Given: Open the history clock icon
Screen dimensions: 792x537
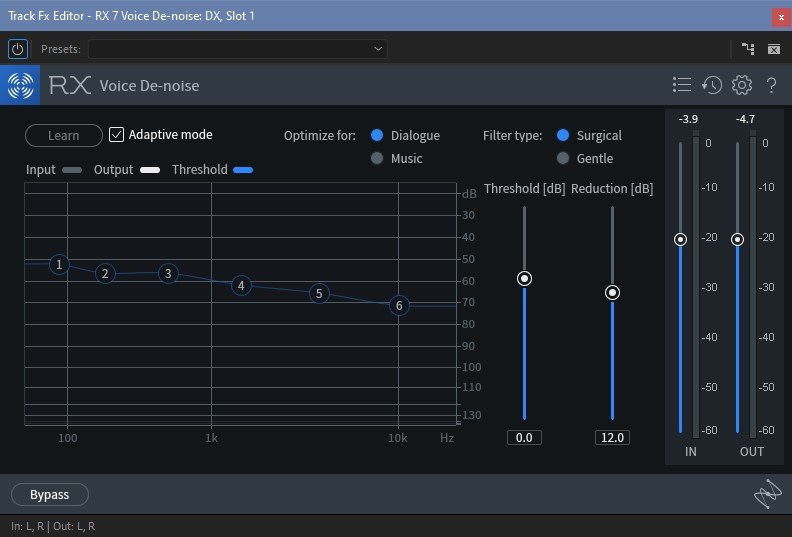Looking at the screenshot, I should 712,85.
